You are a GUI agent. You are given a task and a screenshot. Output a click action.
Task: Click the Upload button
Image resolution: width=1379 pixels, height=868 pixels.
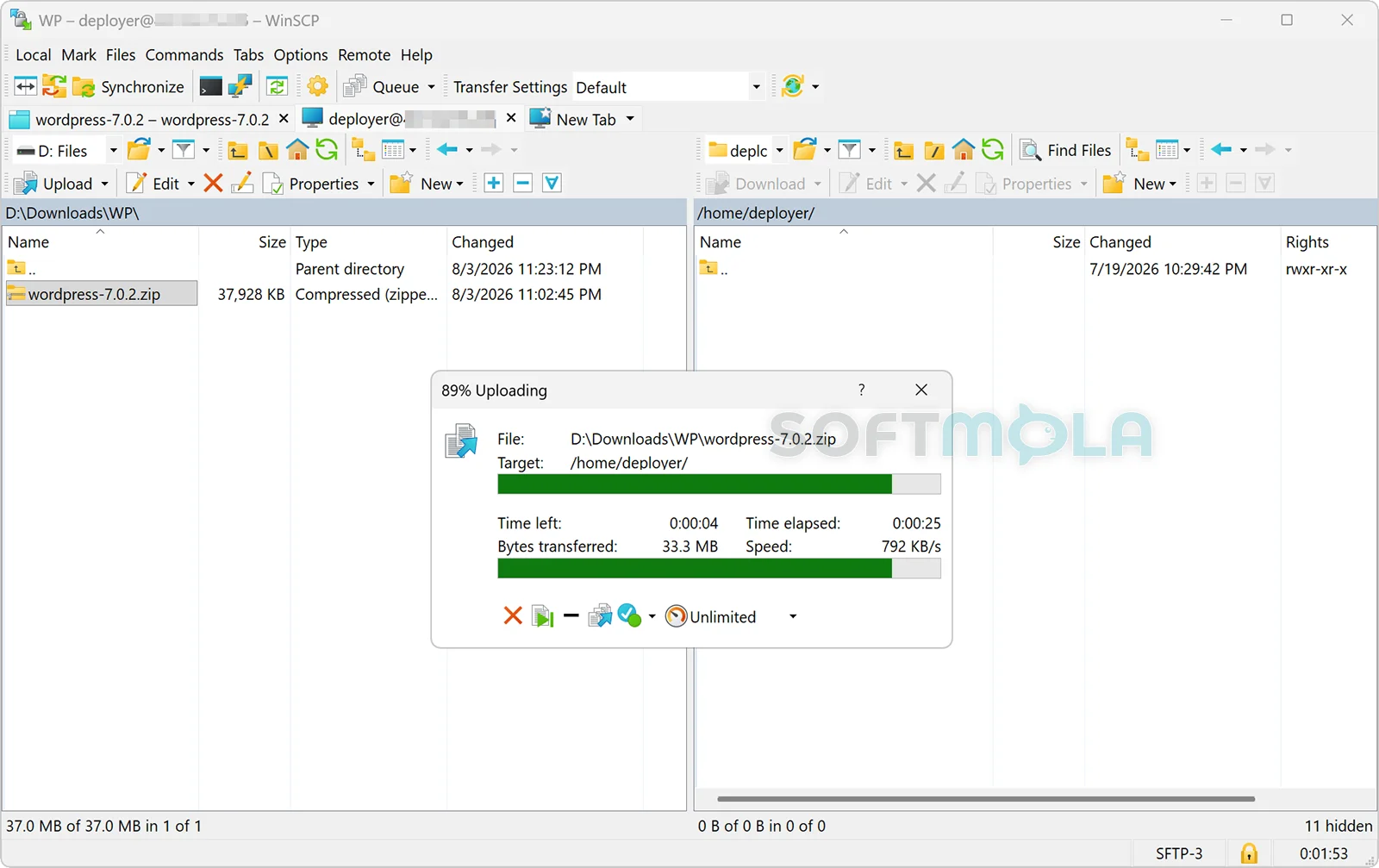point(54,184)
